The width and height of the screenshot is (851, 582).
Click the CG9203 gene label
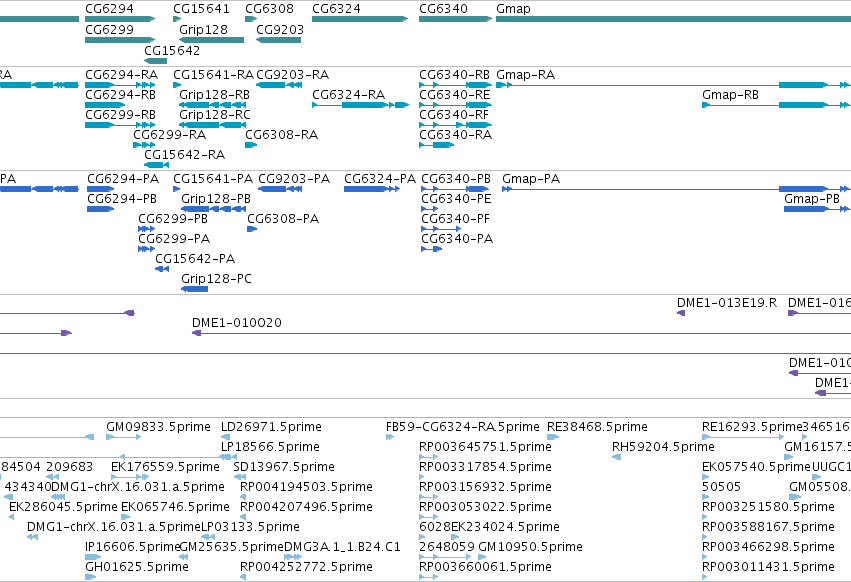tap(280, 29)
